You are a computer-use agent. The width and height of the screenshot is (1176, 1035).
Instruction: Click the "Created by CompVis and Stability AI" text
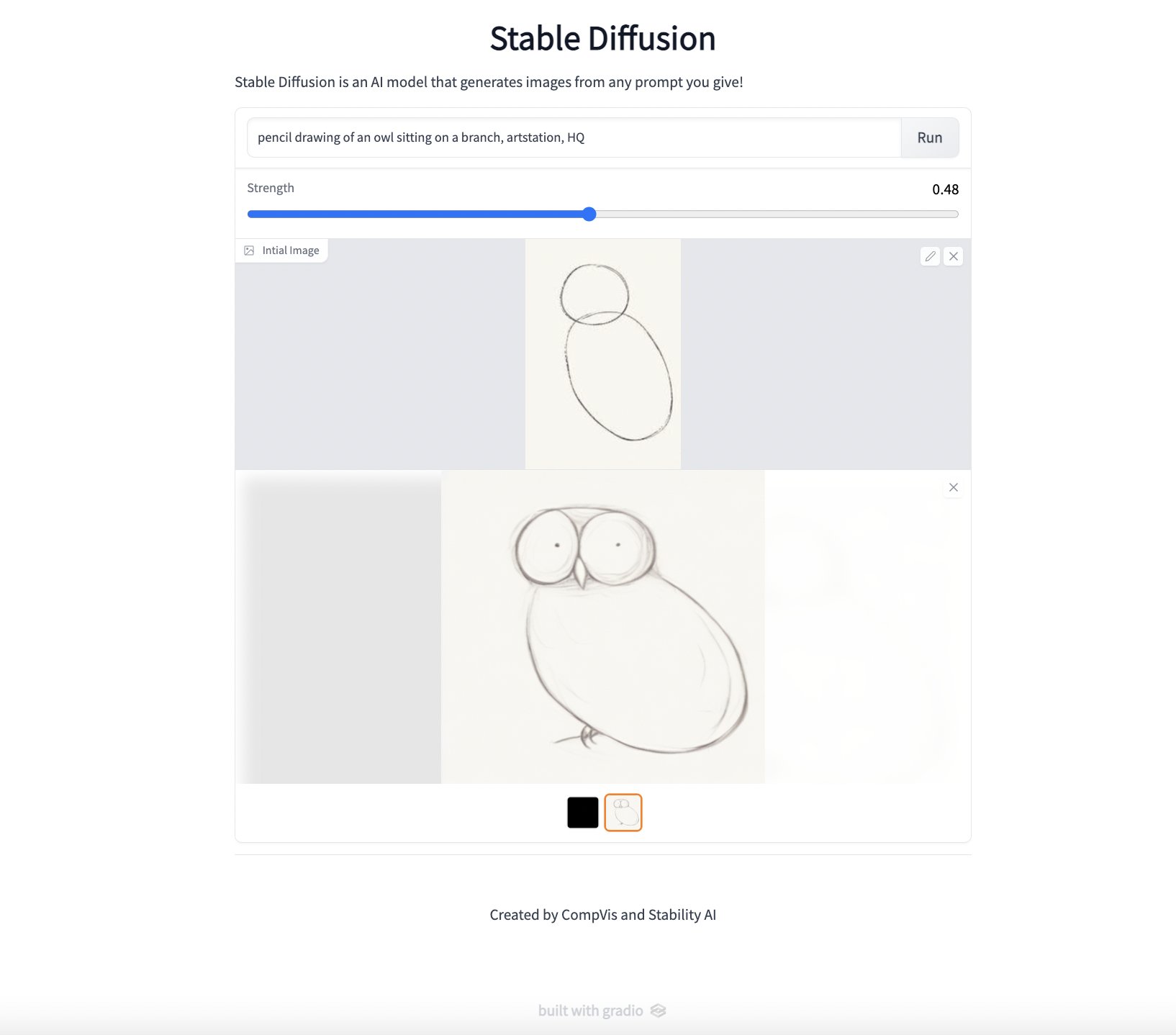[603, 914]
